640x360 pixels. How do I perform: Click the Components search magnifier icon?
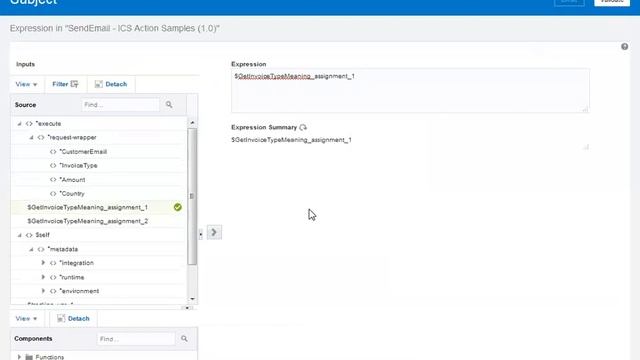pos(184,339)
